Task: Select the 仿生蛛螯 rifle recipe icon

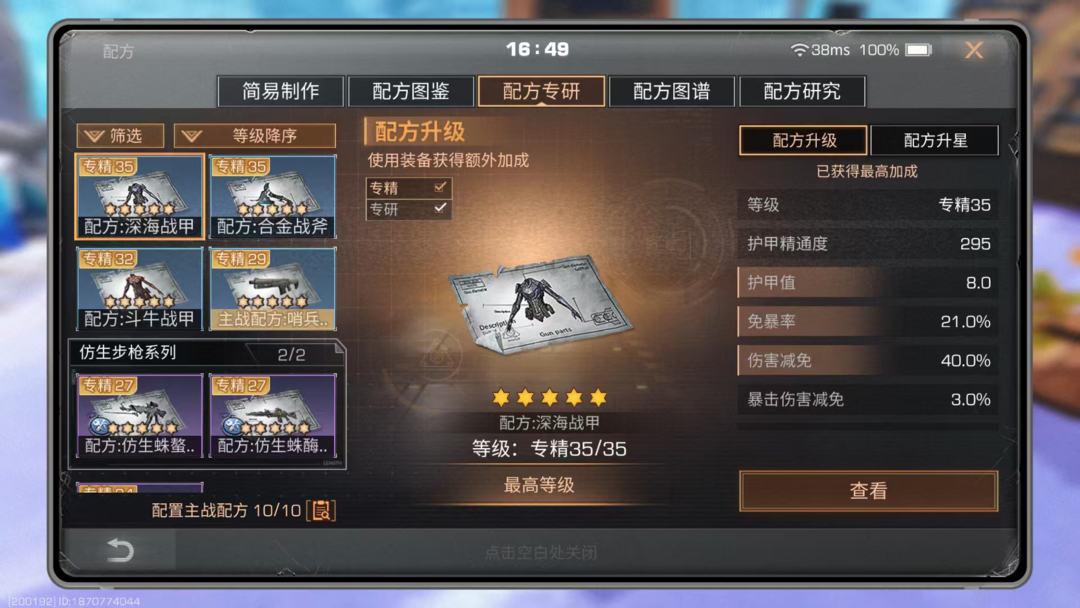Action: click(140, 415)
